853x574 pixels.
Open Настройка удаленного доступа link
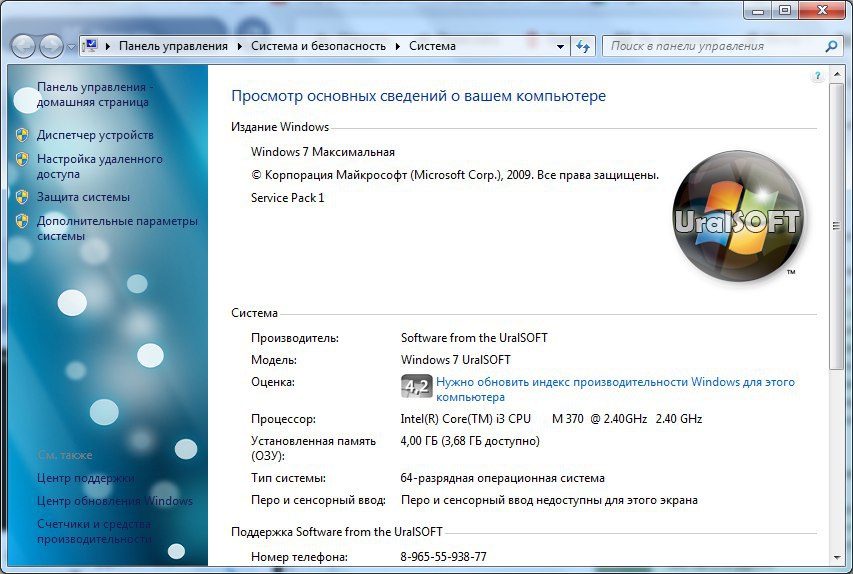click(100, 166)
